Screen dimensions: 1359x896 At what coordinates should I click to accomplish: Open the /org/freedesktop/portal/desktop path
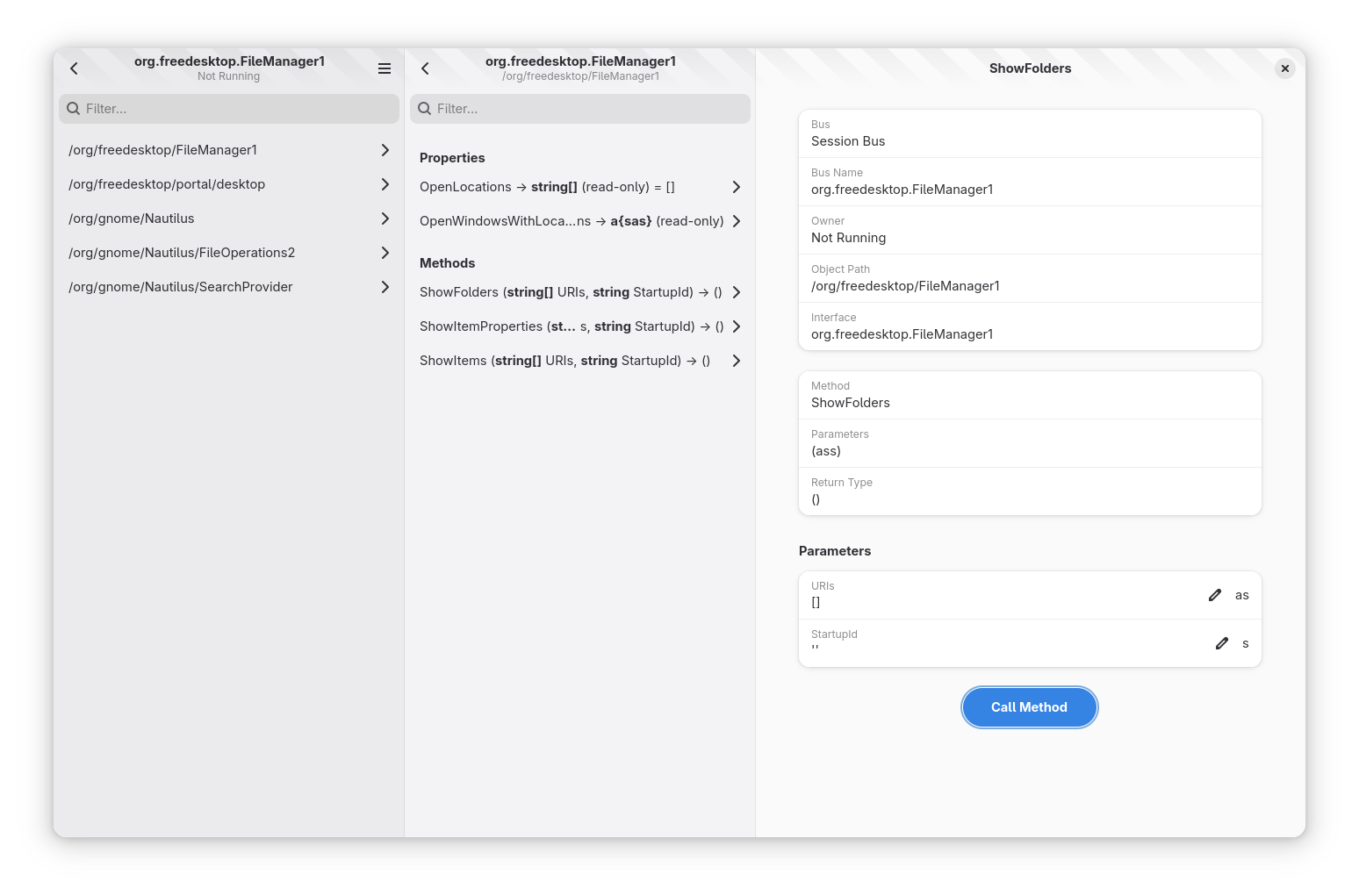pyautogui.click(x=228, y=184)
